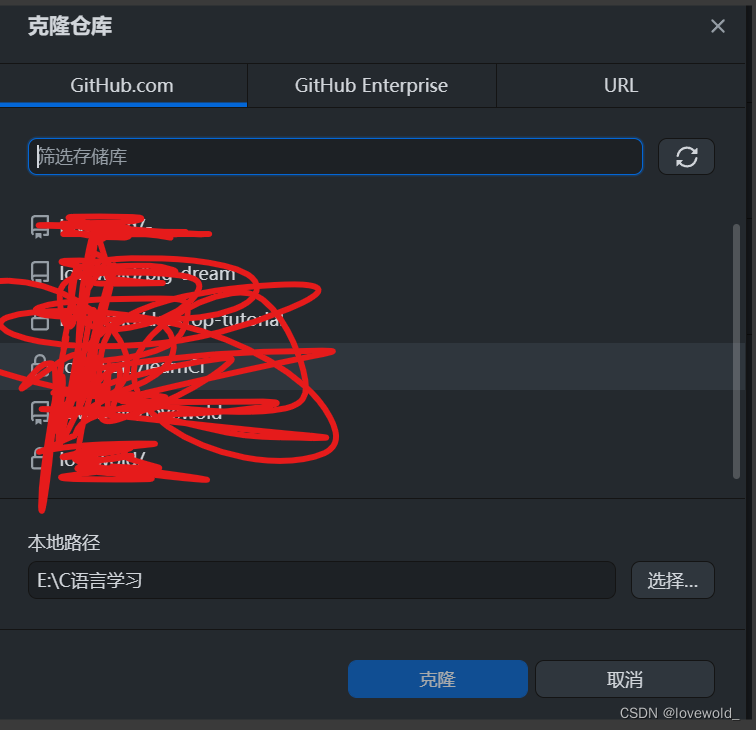Click the repo icon of the fifth repository
Viewport: 756px width, 730px height.
coord(40,412)
